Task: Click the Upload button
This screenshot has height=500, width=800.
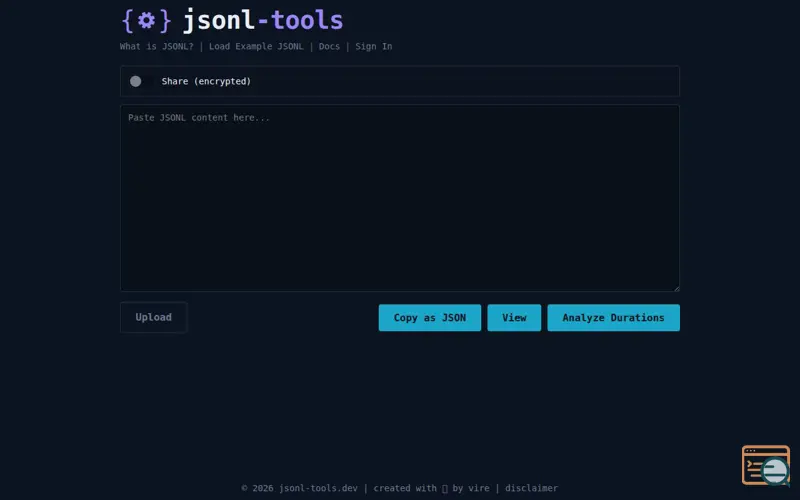Action: tap(154, 317)
